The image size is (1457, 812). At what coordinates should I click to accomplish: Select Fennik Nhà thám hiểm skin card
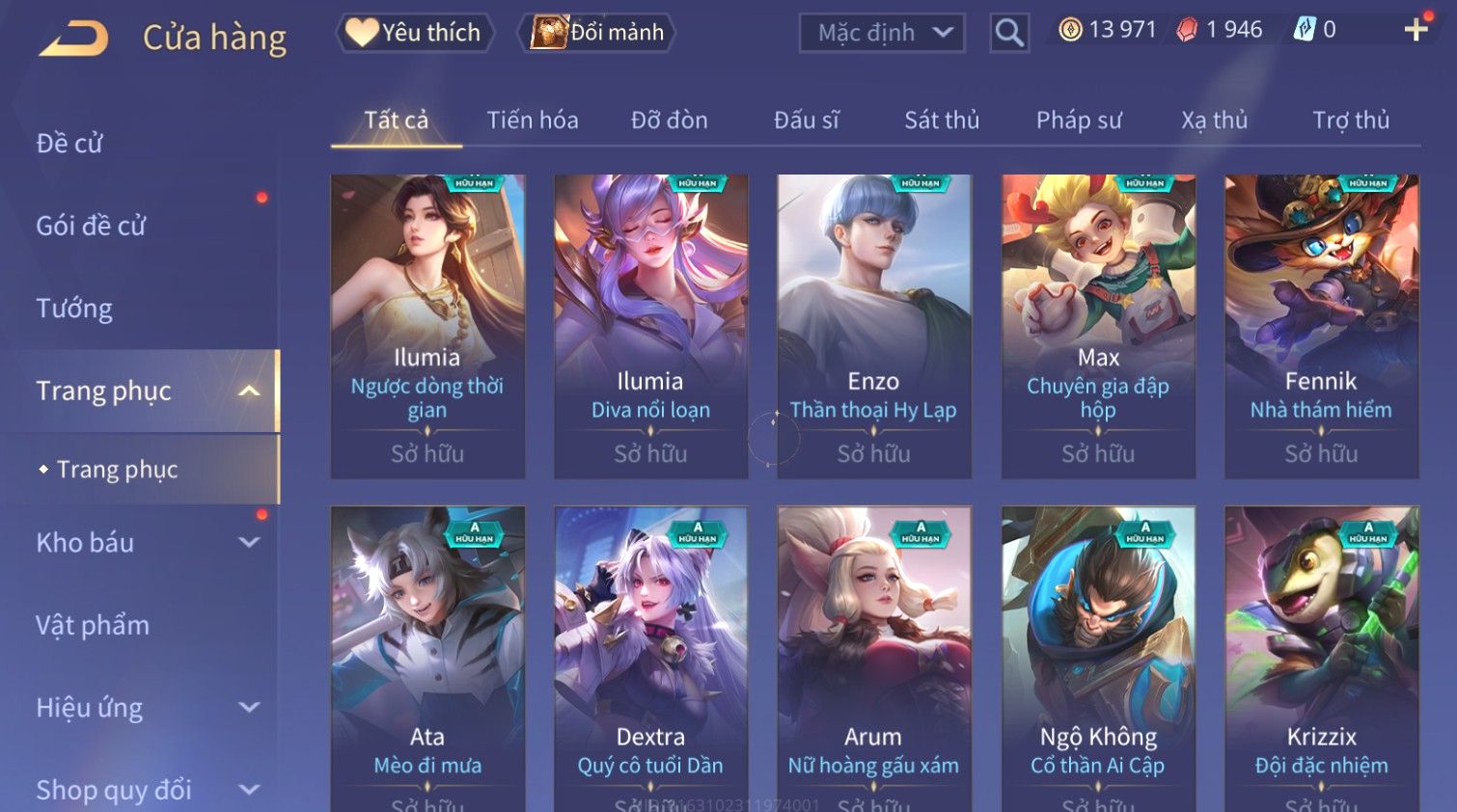tap(1321, 327)
